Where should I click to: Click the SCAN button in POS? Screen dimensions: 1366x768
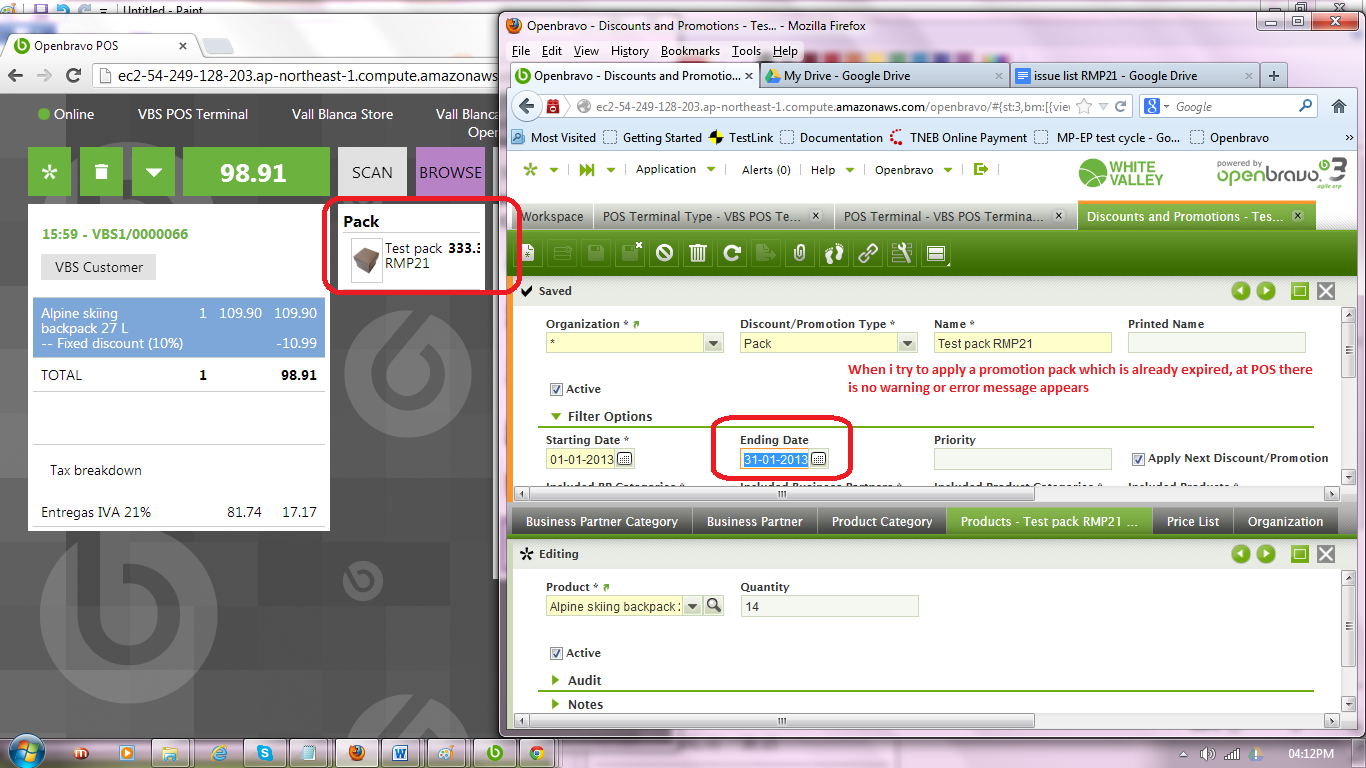(372, 172)
